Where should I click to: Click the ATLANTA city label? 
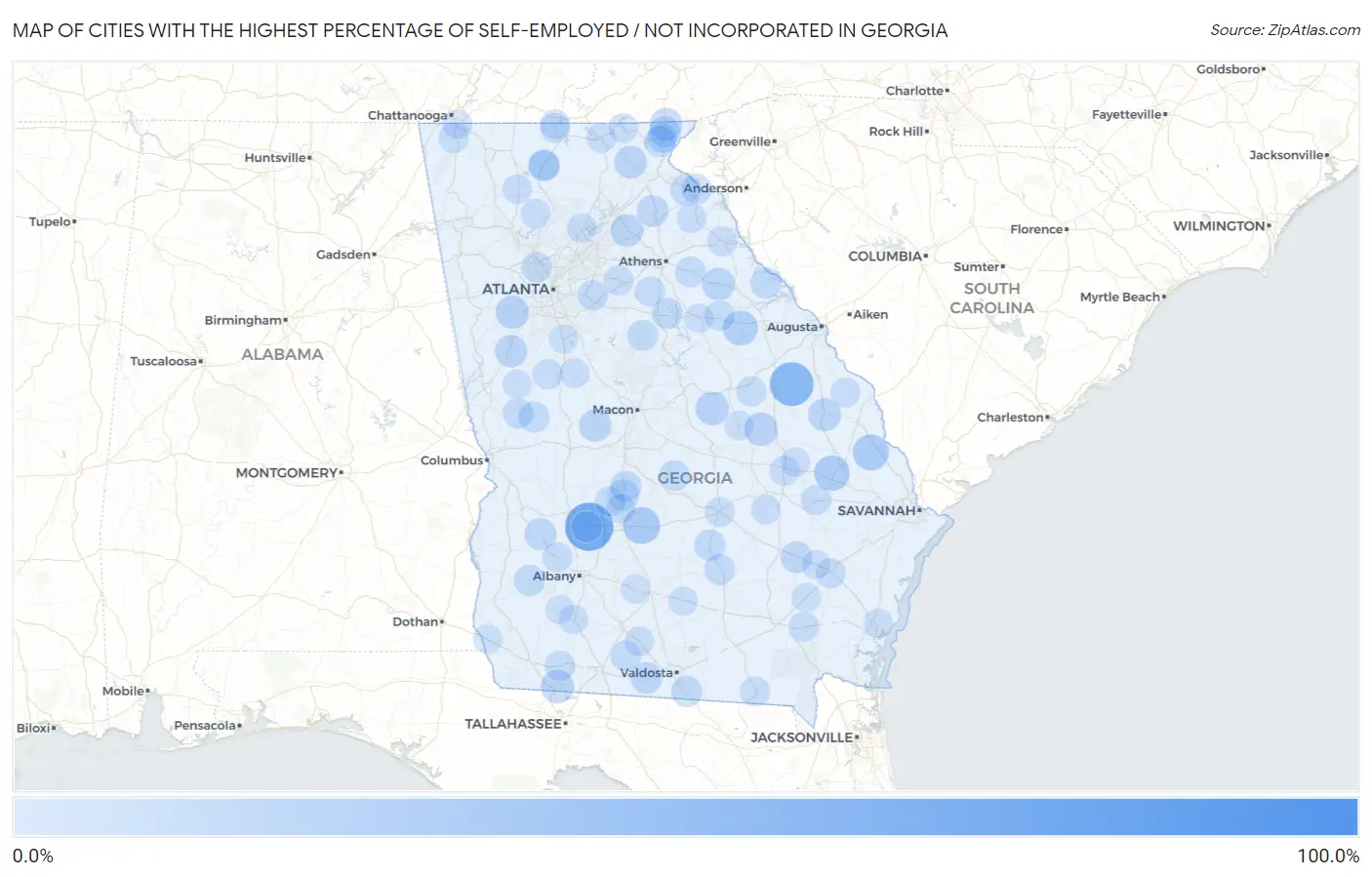point(516,289)
